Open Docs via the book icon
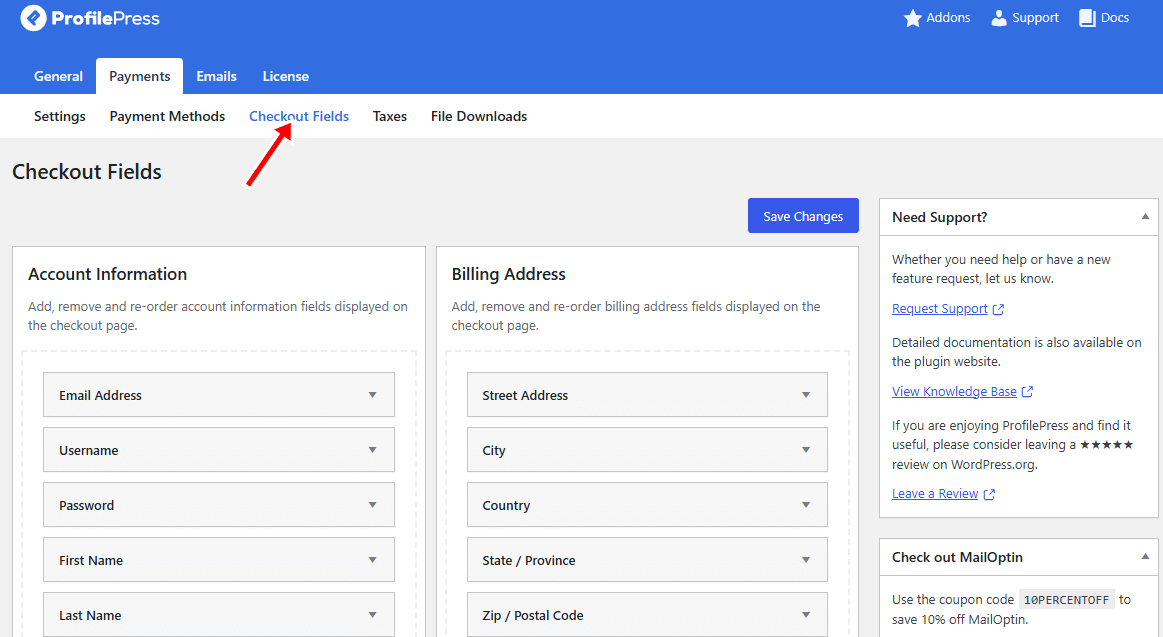The width and height of the screenshot is (1163, 637). click(x=1088, y=18)
